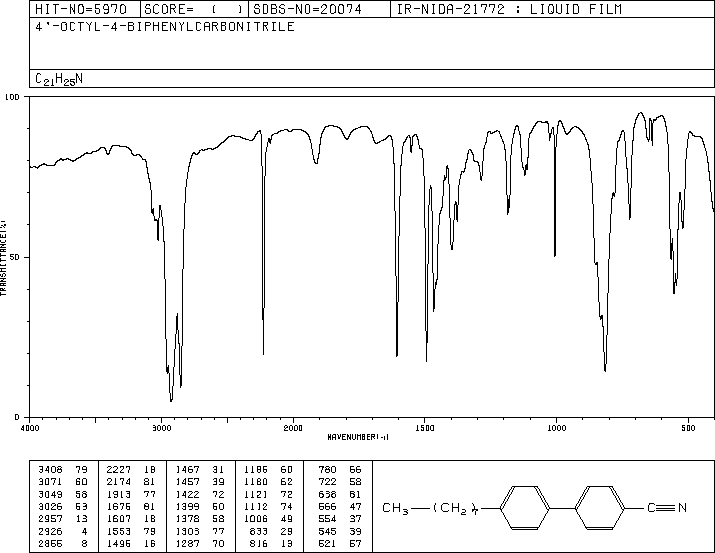715x553 pixels.
Task: Click the sharp nitrile peak tip near 2227
Action: click(x=263, y=354)
